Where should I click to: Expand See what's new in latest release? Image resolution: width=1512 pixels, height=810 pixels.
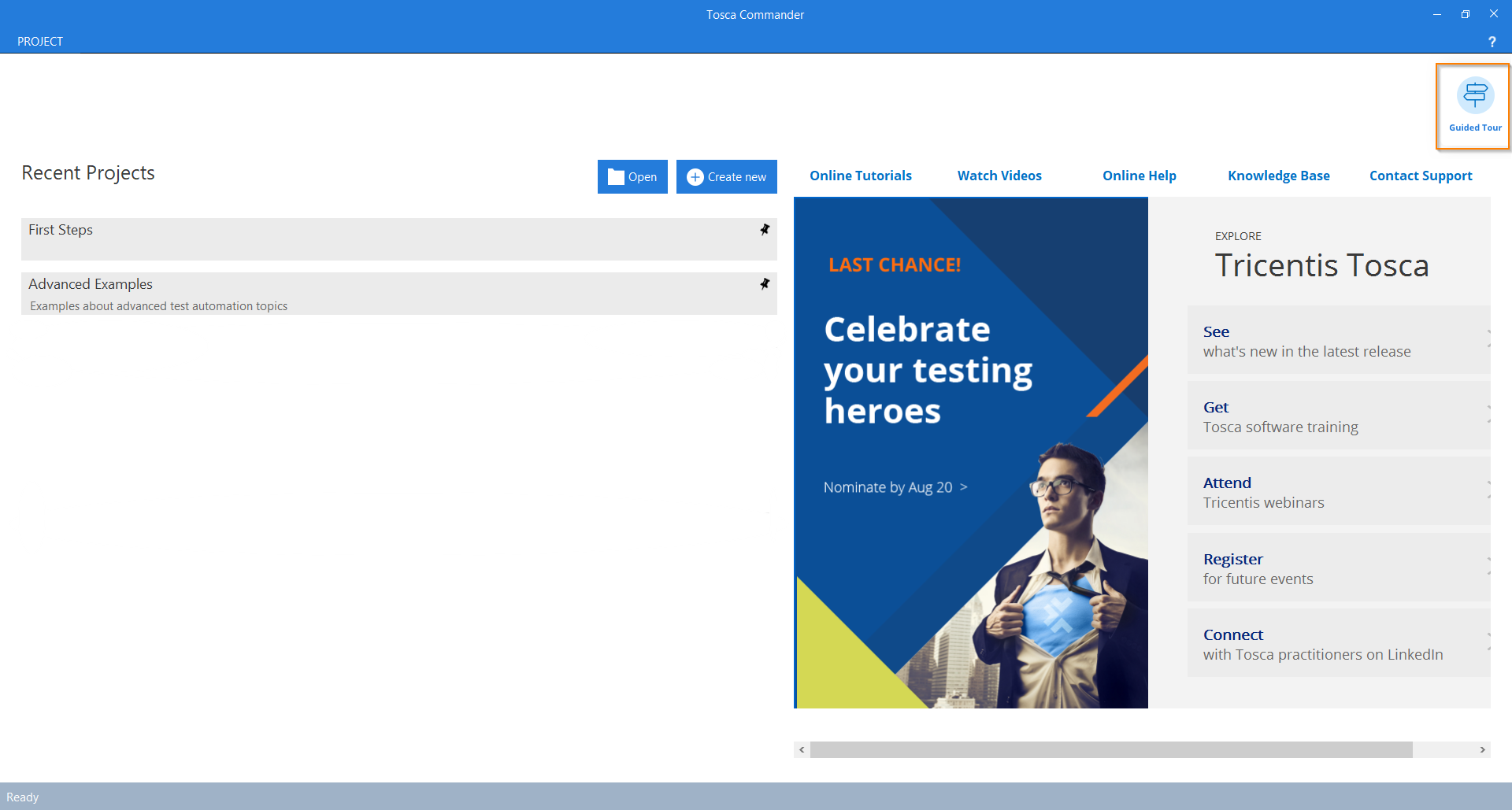pos(1338,341)
